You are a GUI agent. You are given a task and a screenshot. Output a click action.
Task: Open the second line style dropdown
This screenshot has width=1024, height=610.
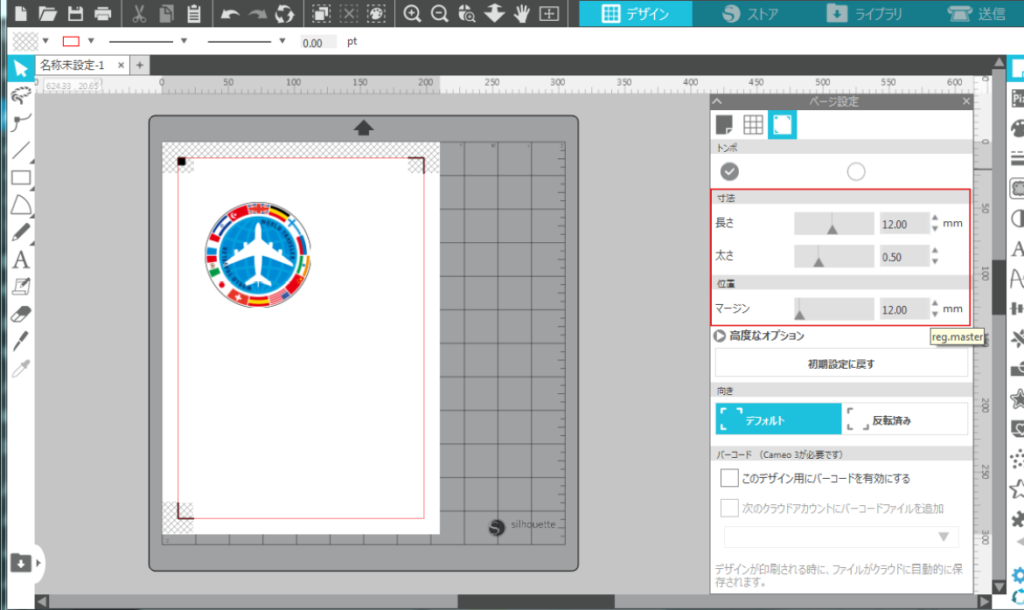click(282, 41)
